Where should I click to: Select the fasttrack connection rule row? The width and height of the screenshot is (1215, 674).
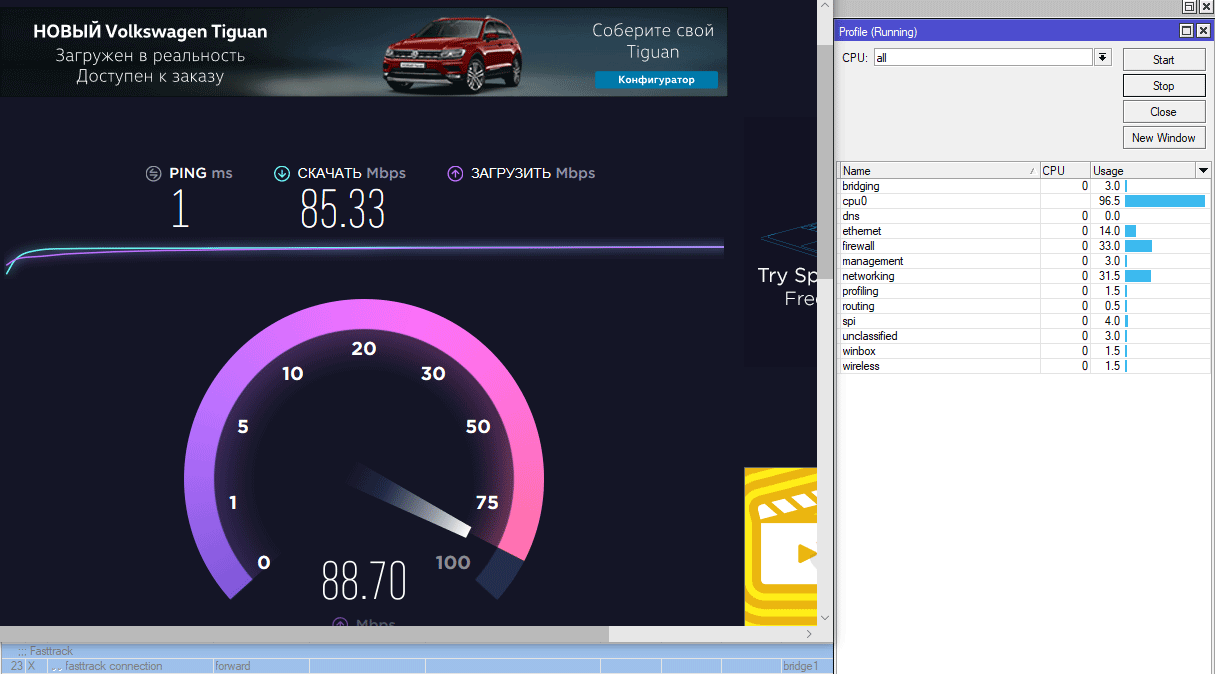pyautogui.click(x=112, y=666)
